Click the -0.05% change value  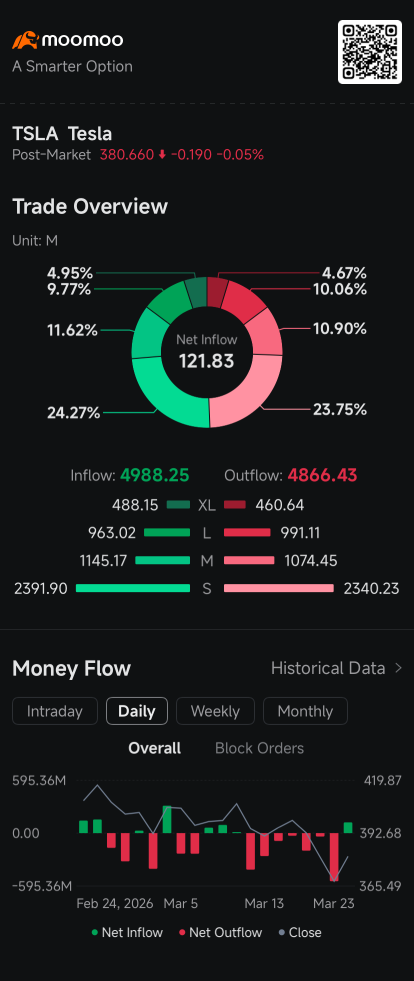[240, 155]
